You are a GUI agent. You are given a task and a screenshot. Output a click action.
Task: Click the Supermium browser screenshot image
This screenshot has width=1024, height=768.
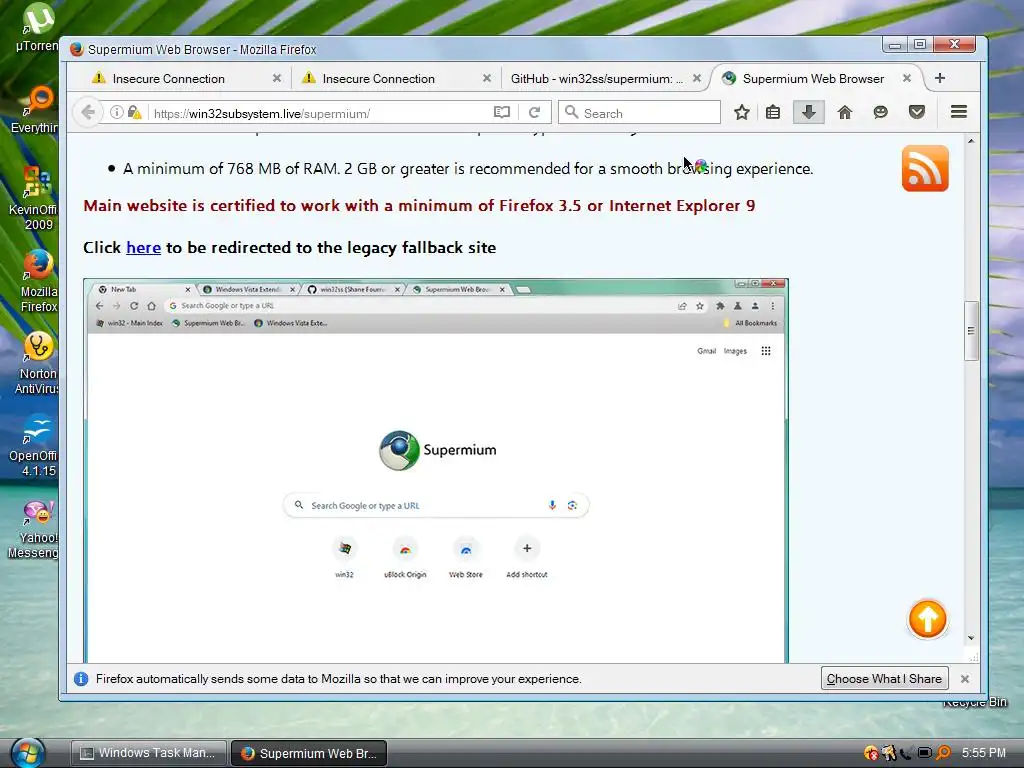pos(436,470)
